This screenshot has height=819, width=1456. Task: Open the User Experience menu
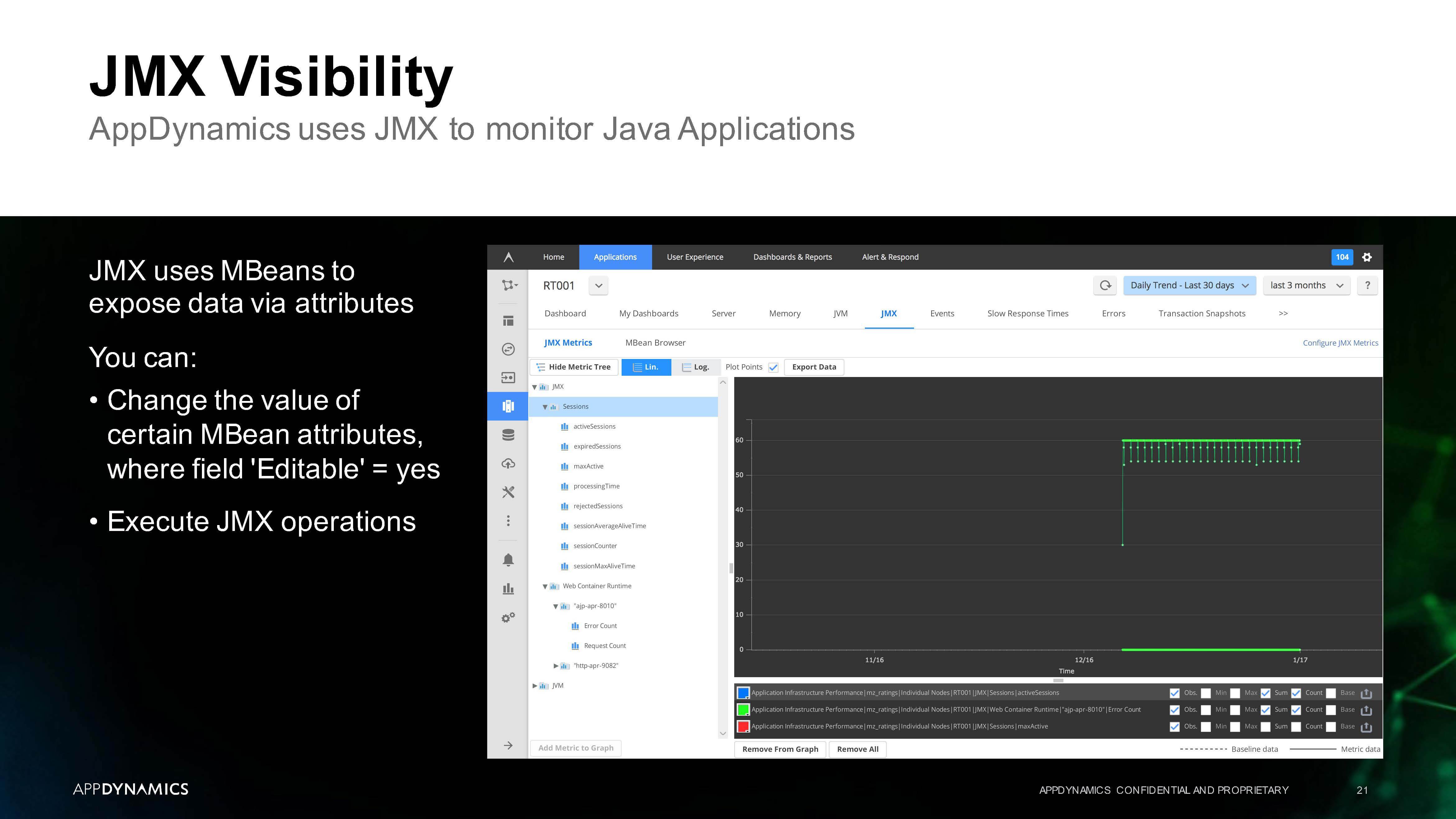(695, 257)
